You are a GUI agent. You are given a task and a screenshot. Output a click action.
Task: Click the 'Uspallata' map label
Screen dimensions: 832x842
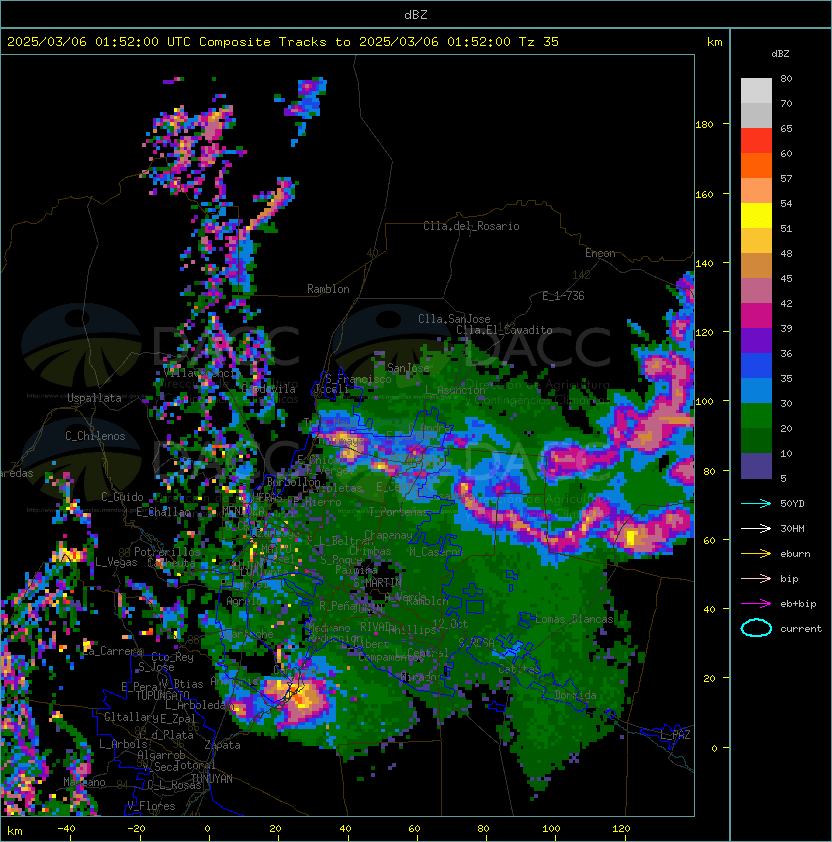click(x=94, y=398)
